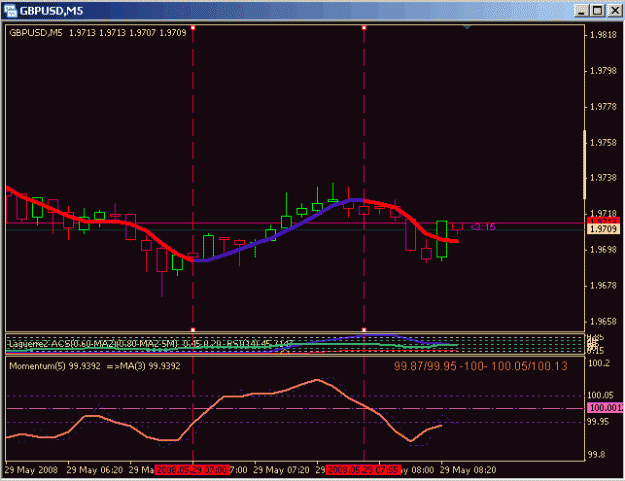Minimize the GBPUSD,M5 chart window

pos(581,11)
